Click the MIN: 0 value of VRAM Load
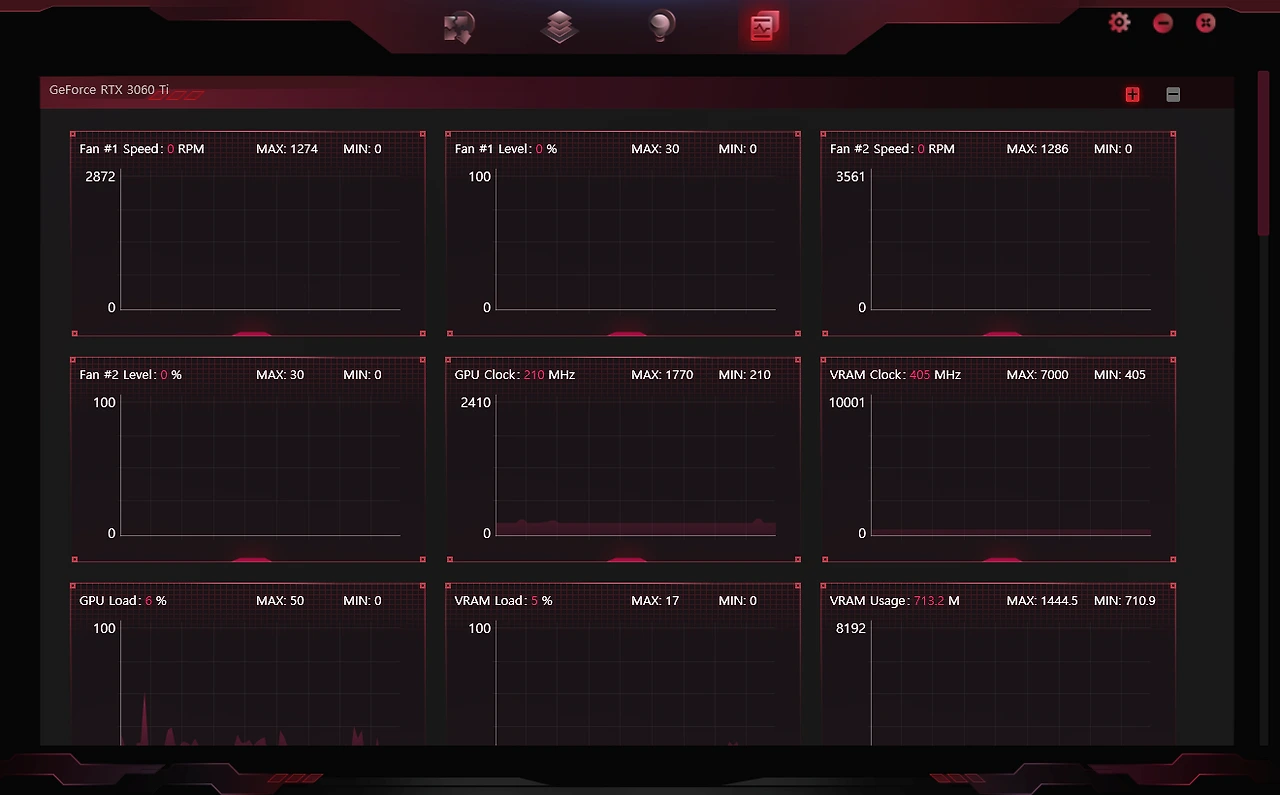Viewport: 1280px width, 795px height. point(737,601)
